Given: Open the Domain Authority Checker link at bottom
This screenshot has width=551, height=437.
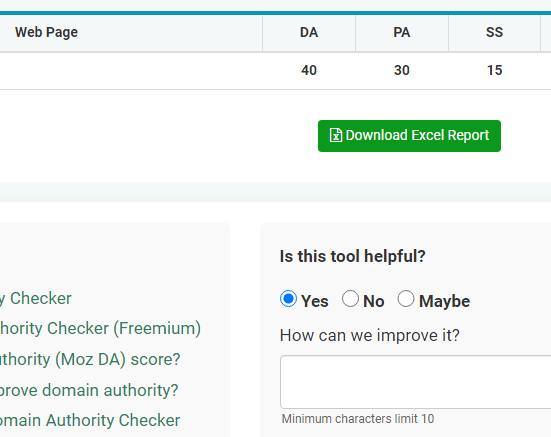Looking at the screenshot, I should pyautogui.click(x=90, y=420).
